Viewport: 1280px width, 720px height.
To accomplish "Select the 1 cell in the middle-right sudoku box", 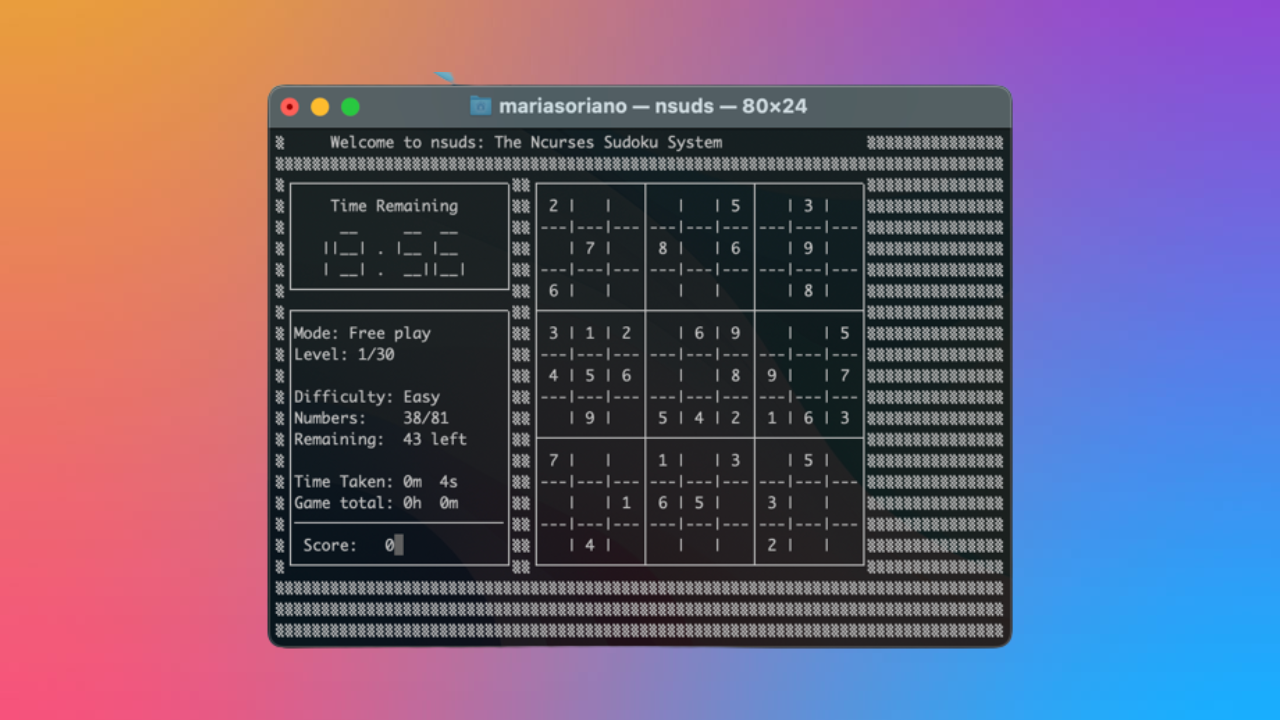I will 772,418.
